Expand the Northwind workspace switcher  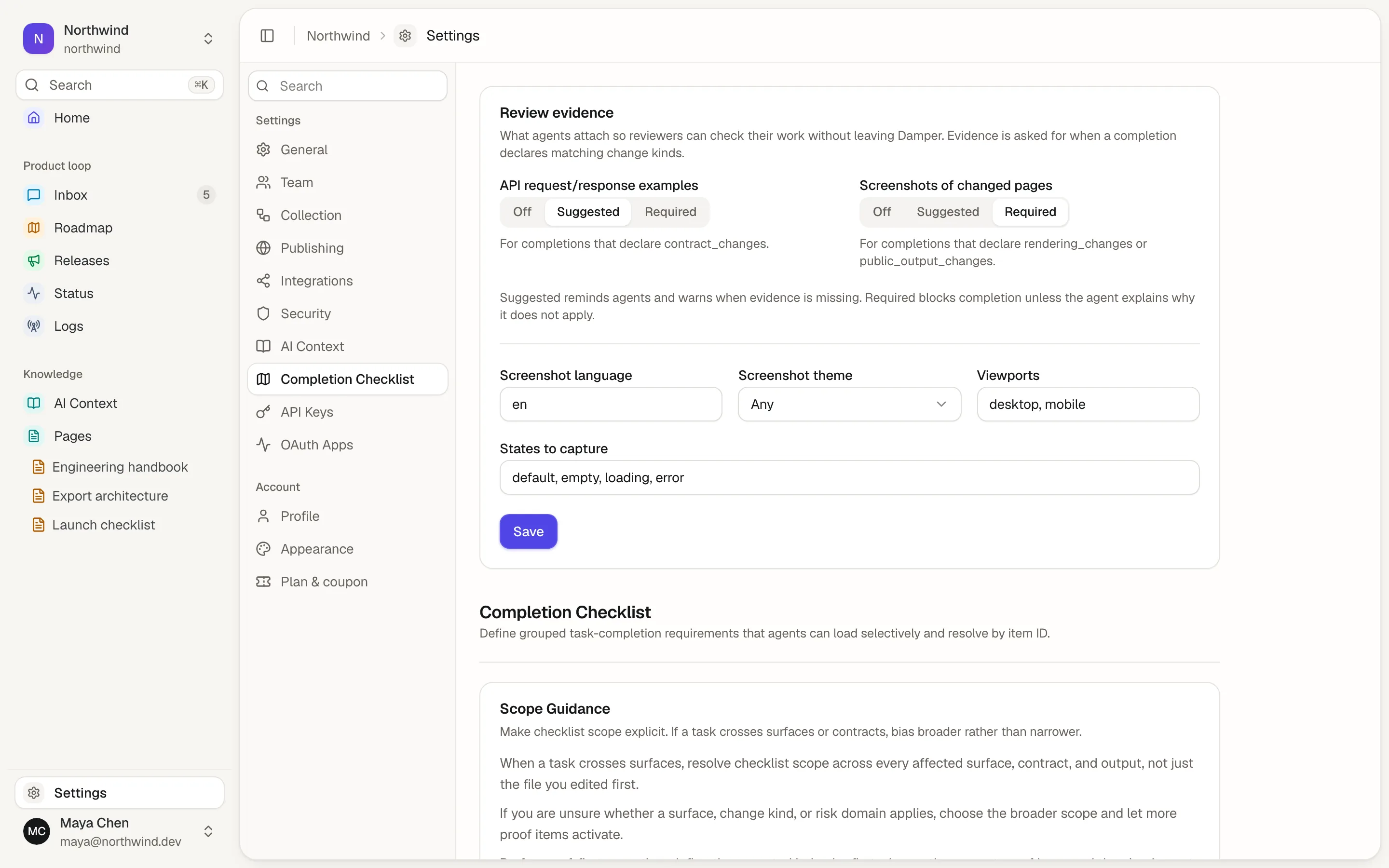coord(208,39)
